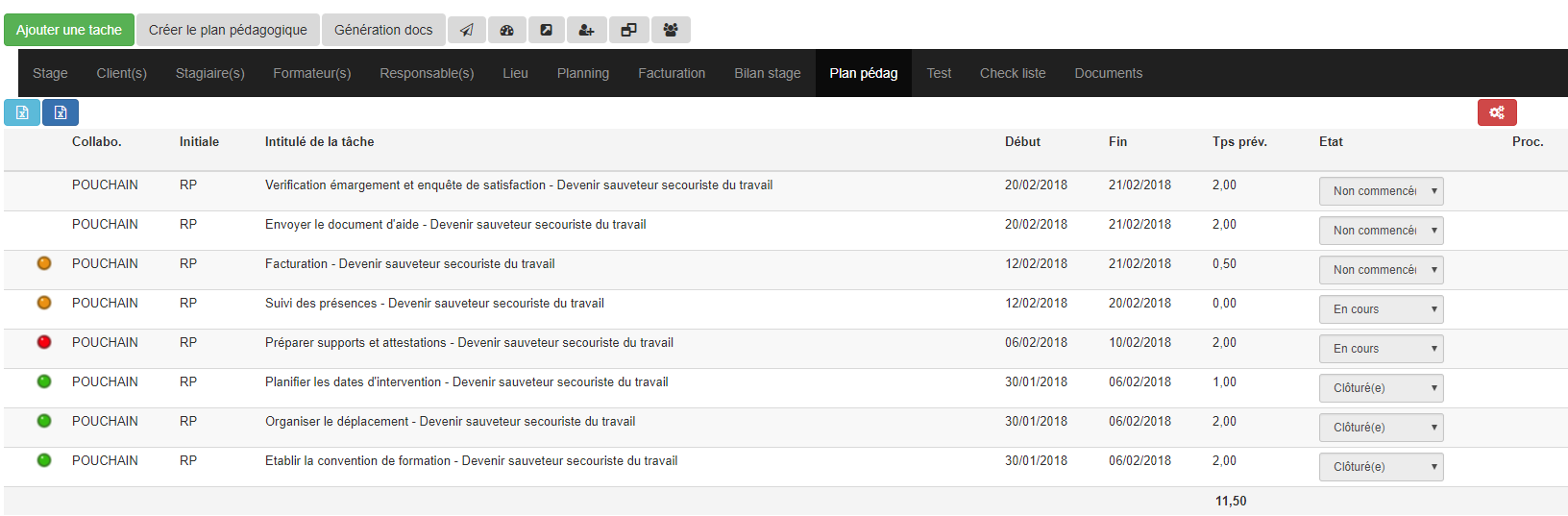
Task: Open the Etat dropdown for the Facturation task
Action: pos(1381,270)
